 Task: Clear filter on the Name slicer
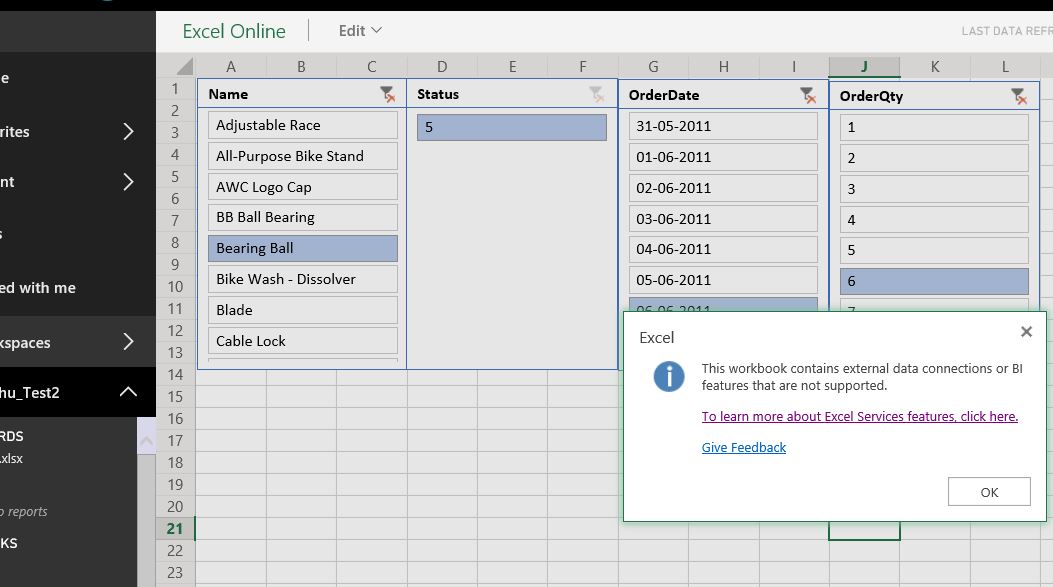(387, 94)
